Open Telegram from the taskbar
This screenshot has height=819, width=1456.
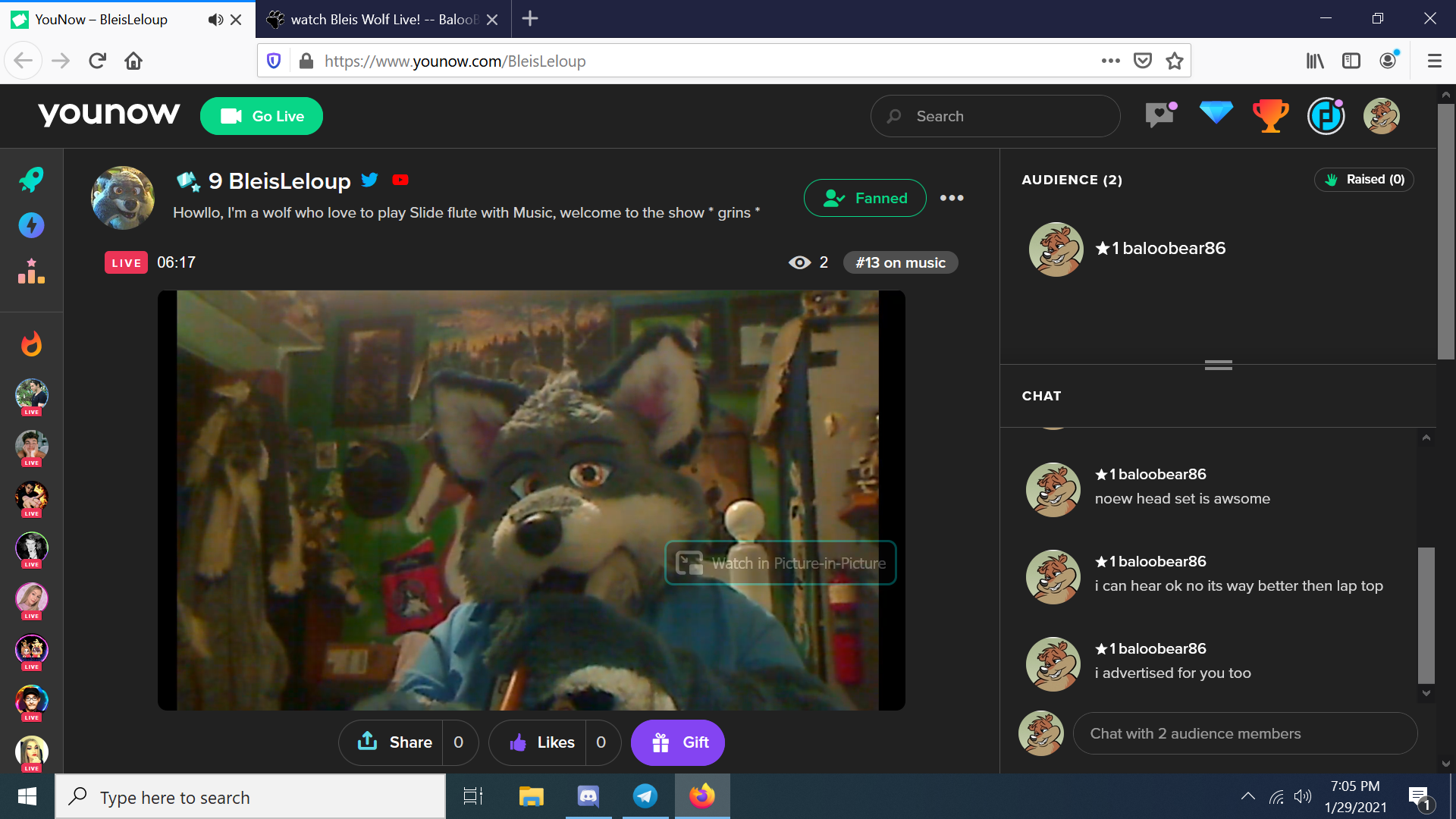click(x=645, y=796)
